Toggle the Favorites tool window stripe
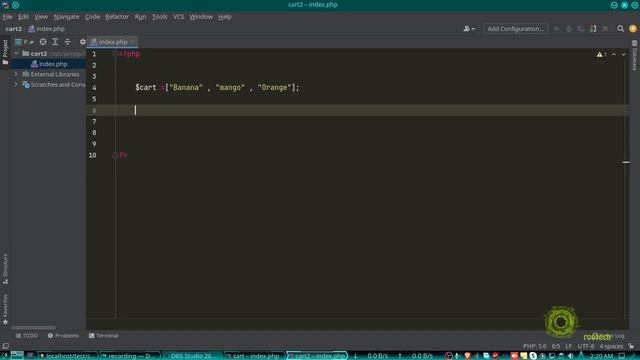640x360 pixels. [x=5, y=309]
